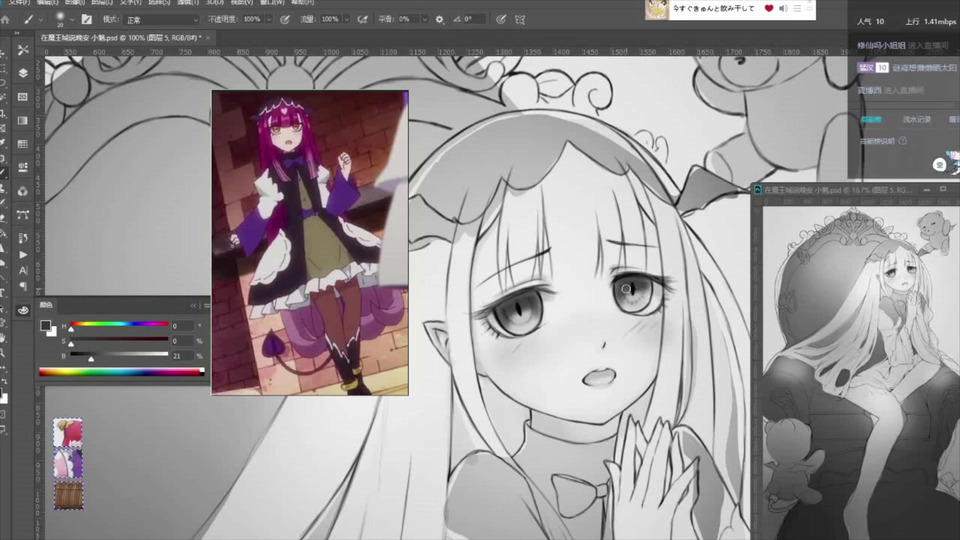The height and width of the screenshot is (540, 960).
Task: Select the highlighted teal stream panel tab
Action: tap(871, 119)
